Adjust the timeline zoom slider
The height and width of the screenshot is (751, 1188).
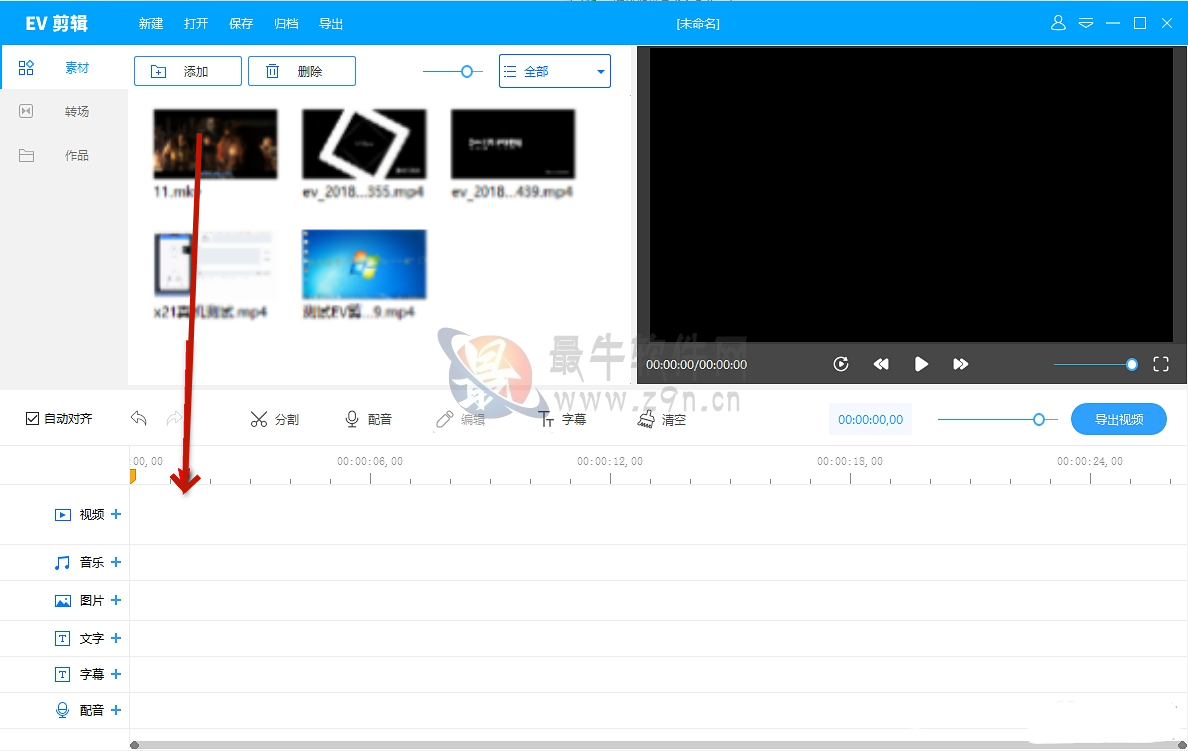pyautogui.click(x=998, y=419)
